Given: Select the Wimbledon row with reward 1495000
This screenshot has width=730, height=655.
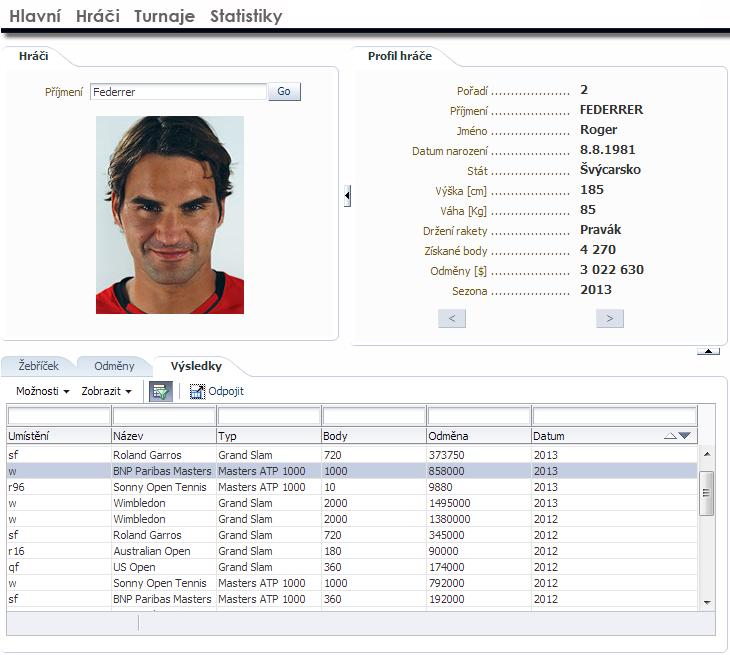Looking at the screenshot, I should (x=352, y=503).
